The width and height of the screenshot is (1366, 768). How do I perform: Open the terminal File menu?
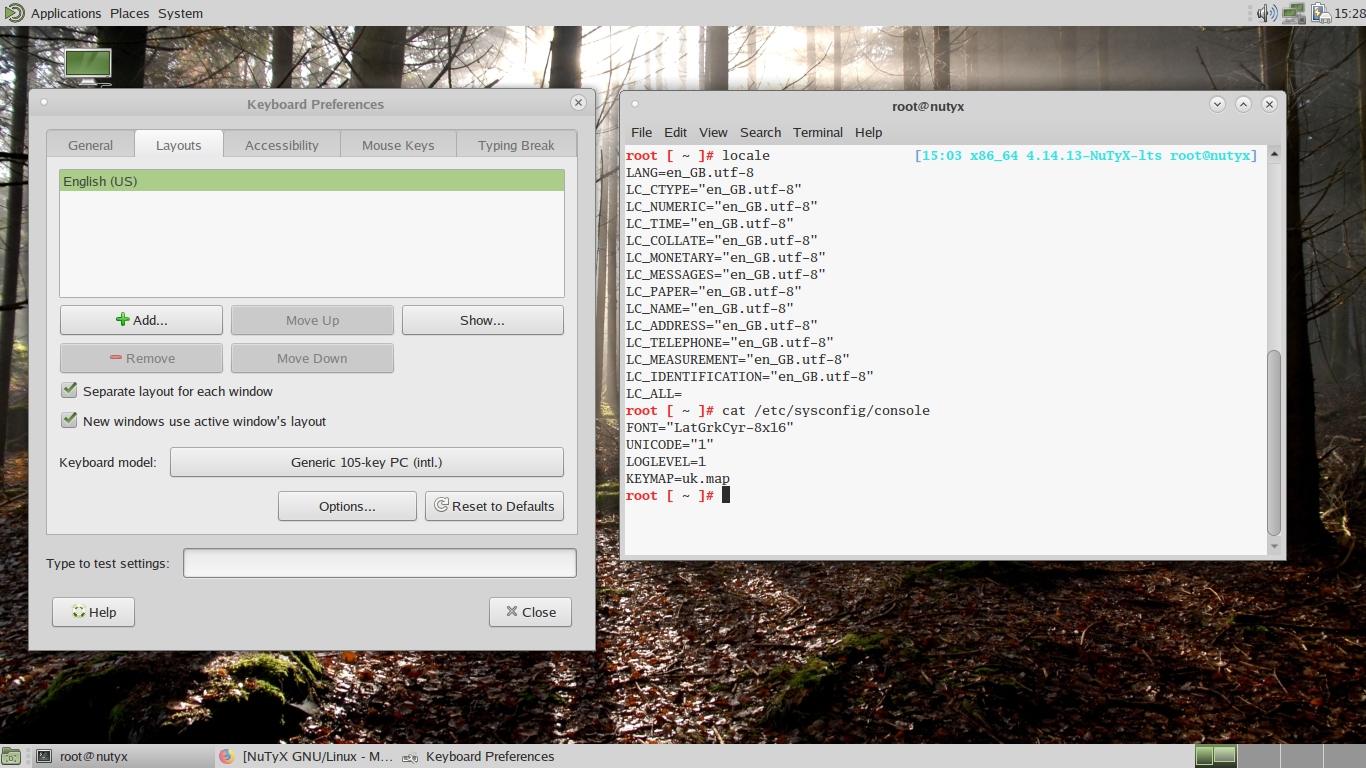pos(642,132)
